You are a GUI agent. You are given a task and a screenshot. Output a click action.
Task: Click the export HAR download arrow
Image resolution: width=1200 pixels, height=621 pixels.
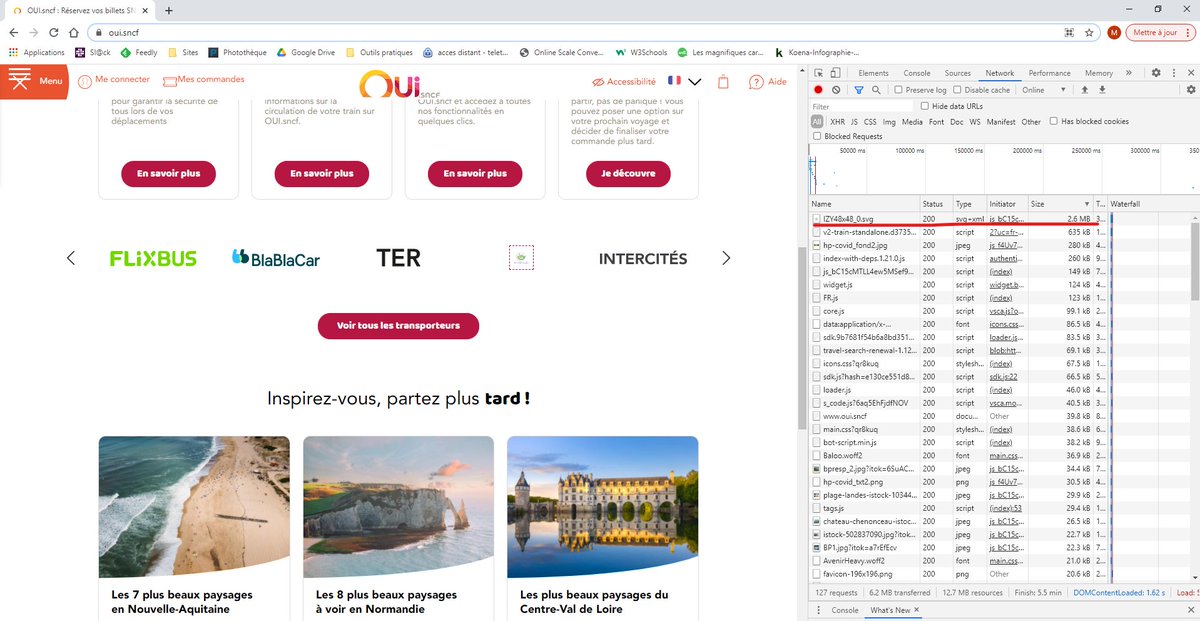pos(1102,90)
